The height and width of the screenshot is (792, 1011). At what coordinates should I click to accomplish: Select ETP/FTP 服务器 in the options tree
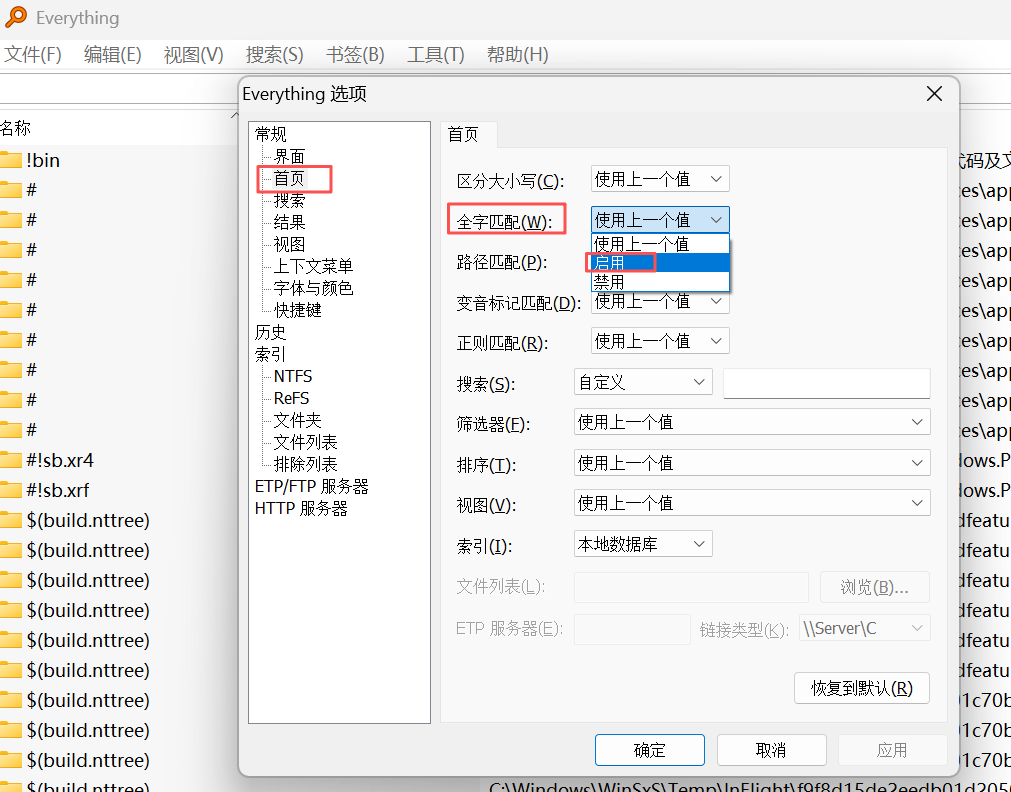tap(311, 486)
